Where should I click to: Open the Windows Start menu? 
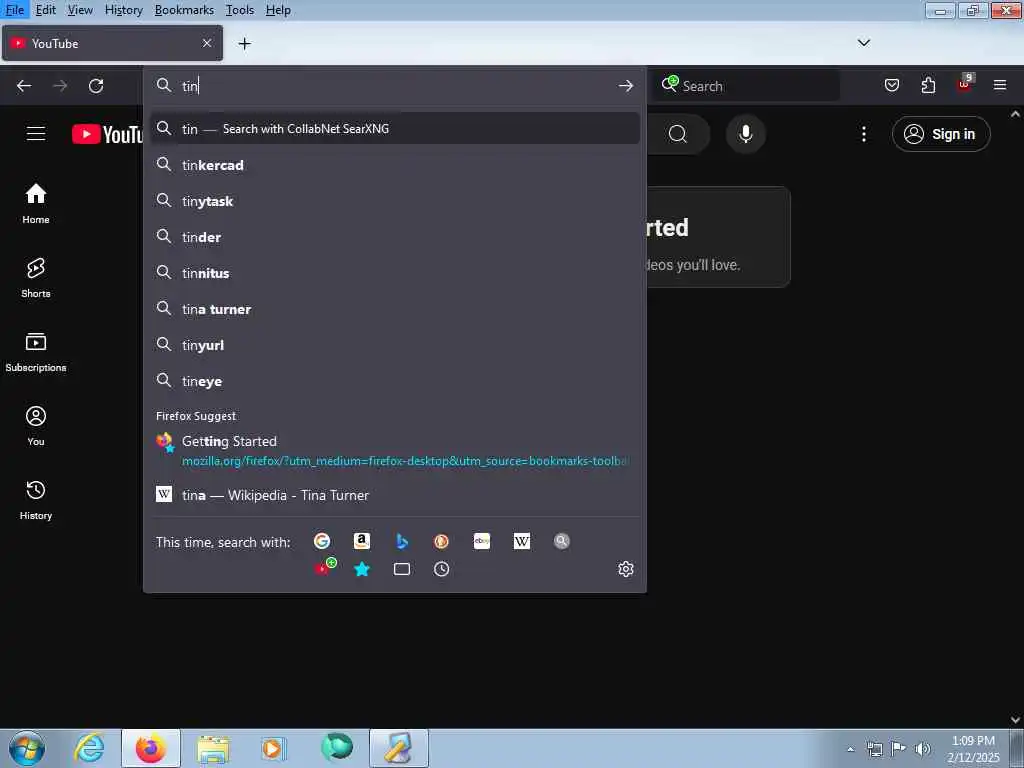click(27, 748)
